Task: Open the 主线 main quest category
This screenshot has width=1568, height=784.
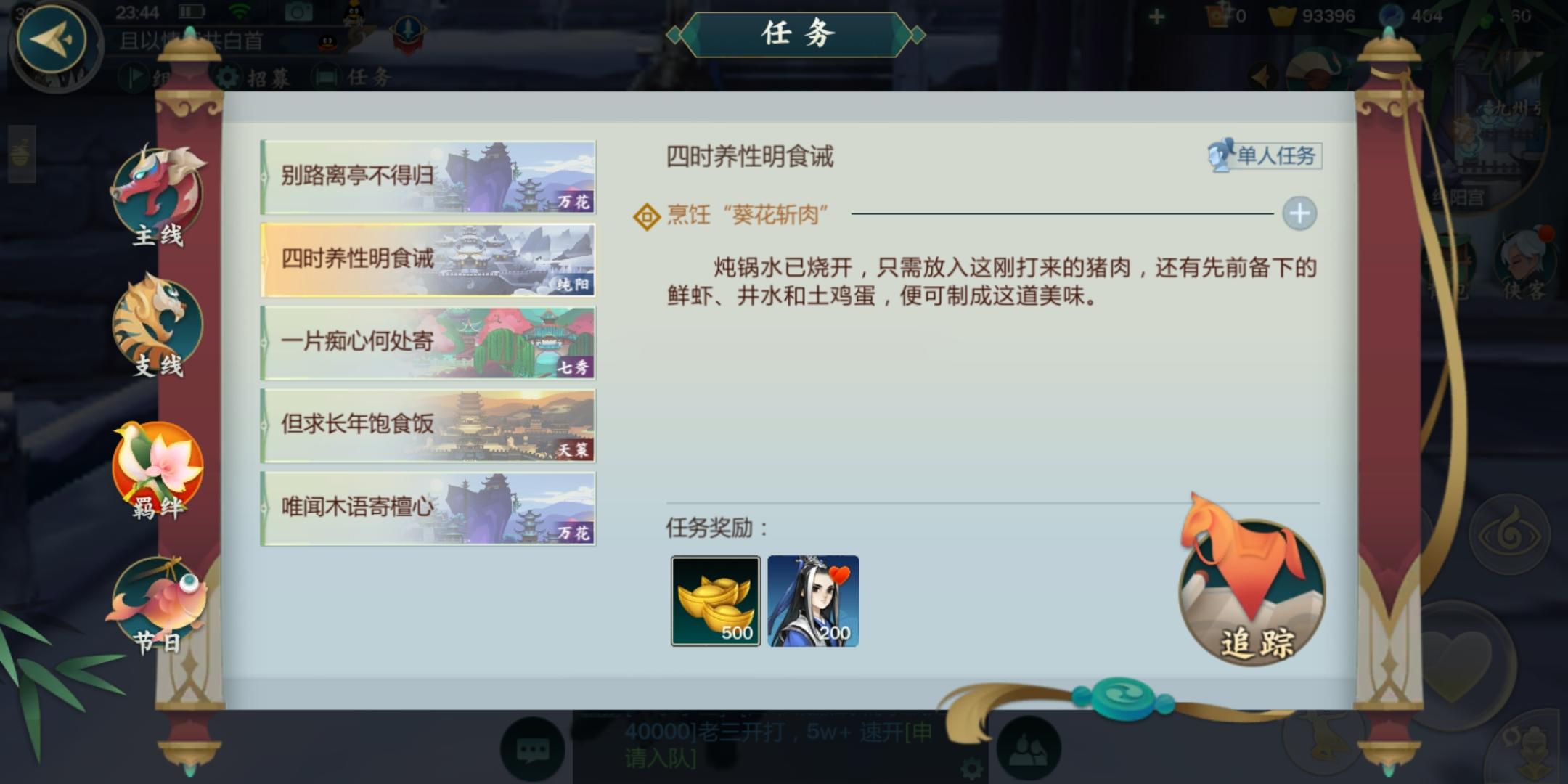Action: 158,196
